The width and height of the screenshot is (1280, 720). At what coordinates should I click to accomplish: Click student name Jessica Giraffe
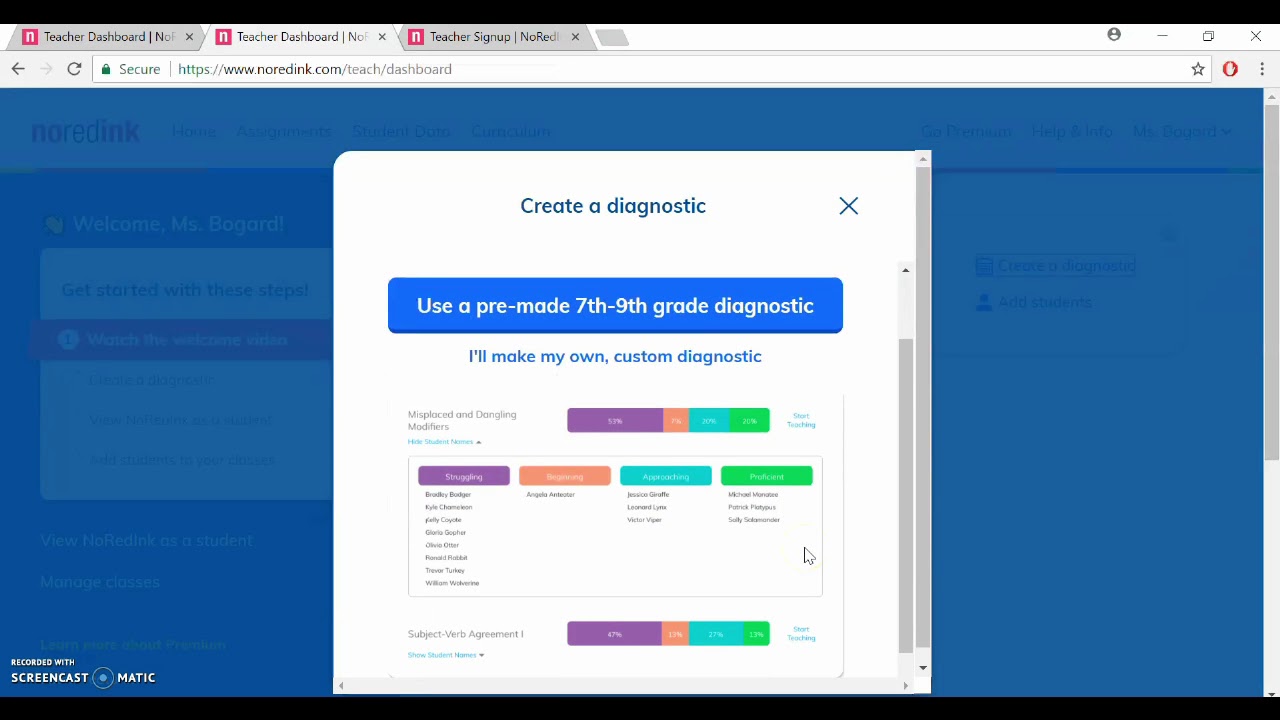(648, 494)
